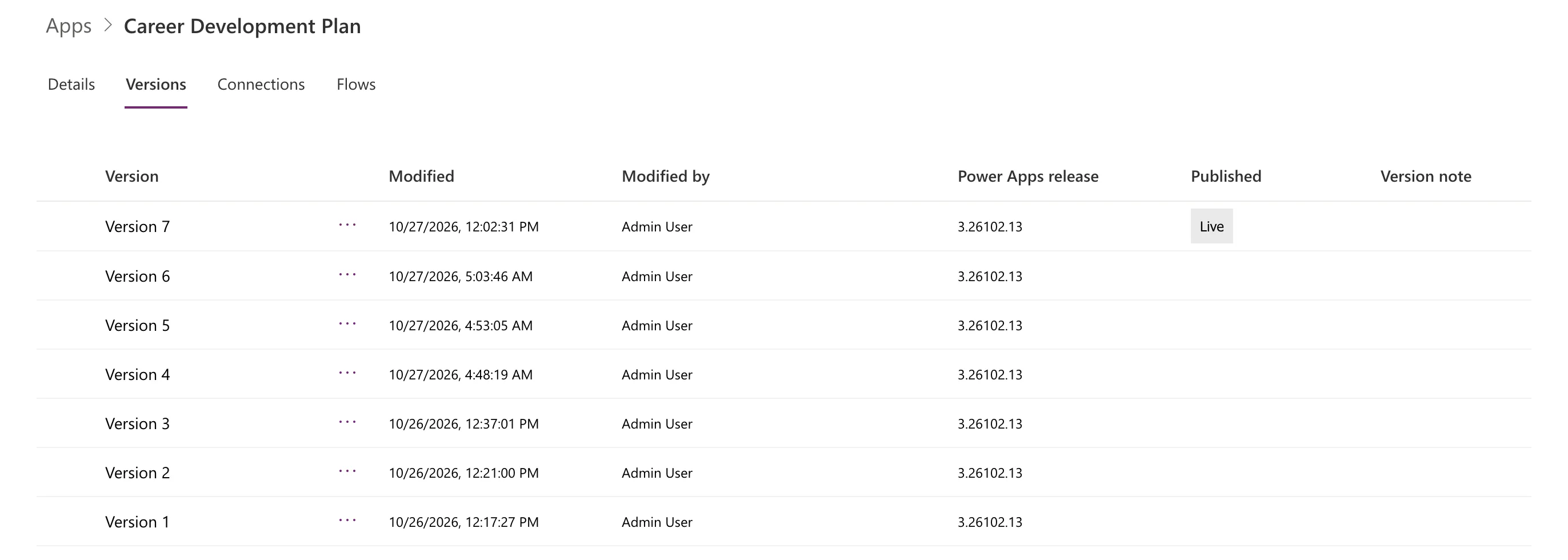Screen dimensions: 1568x560
Task: Open more options for Version 3
Action: click(347, 422)
